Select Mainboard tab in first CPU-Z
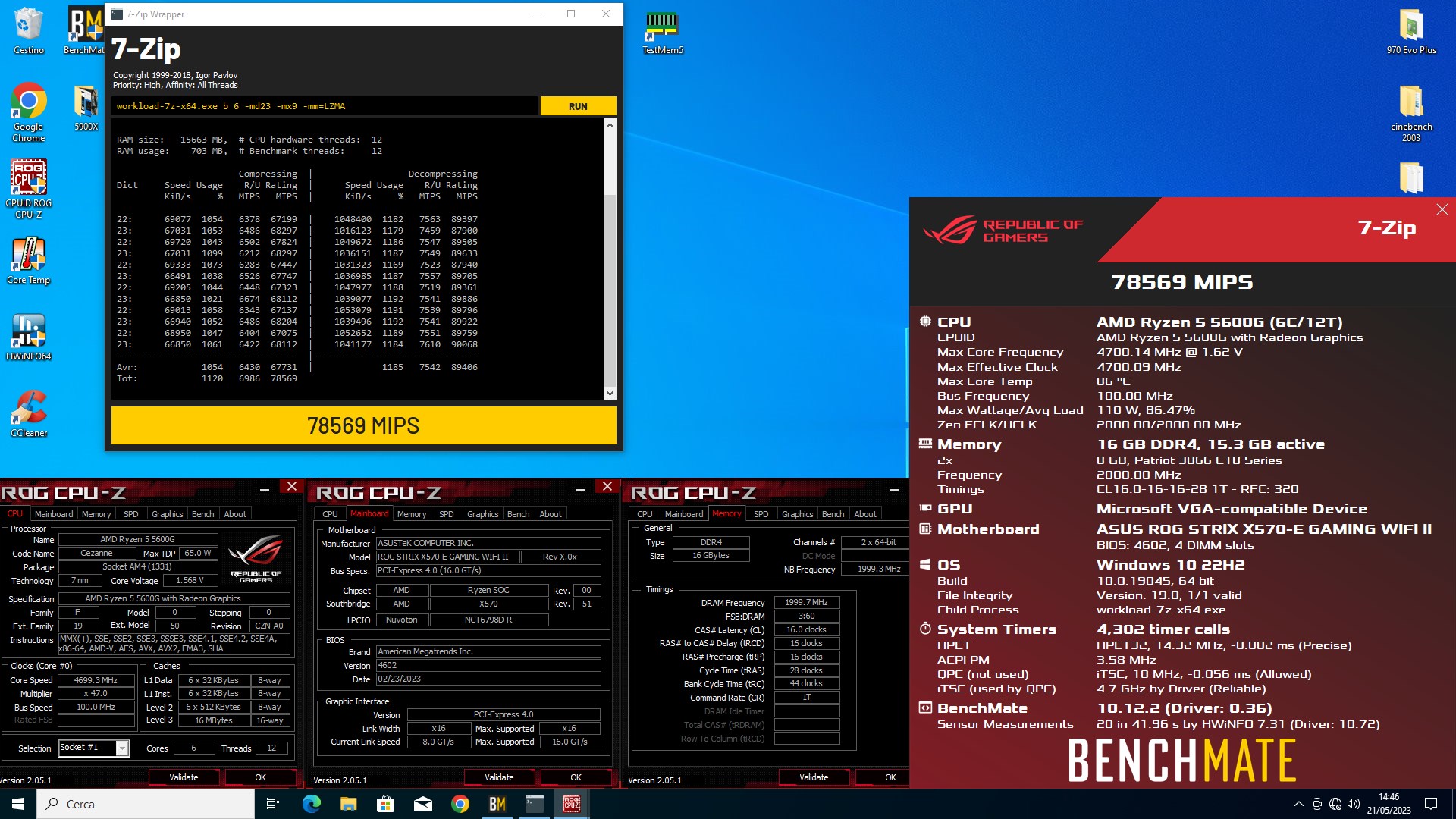The width and height of the screenshot is (1456, 819). [x=54, y=514]
